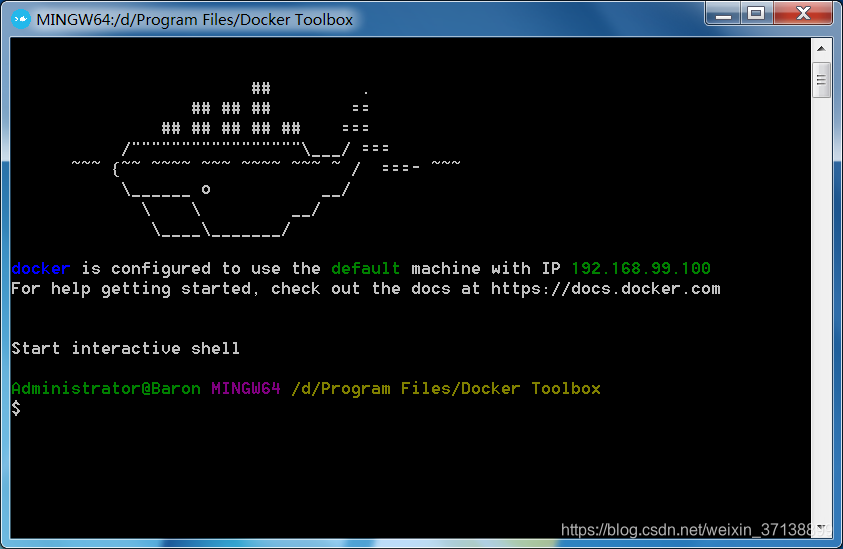The image size is (843, 549).
Task: Click the Administrator@Baron user text
Action: (x=106, y=388)
